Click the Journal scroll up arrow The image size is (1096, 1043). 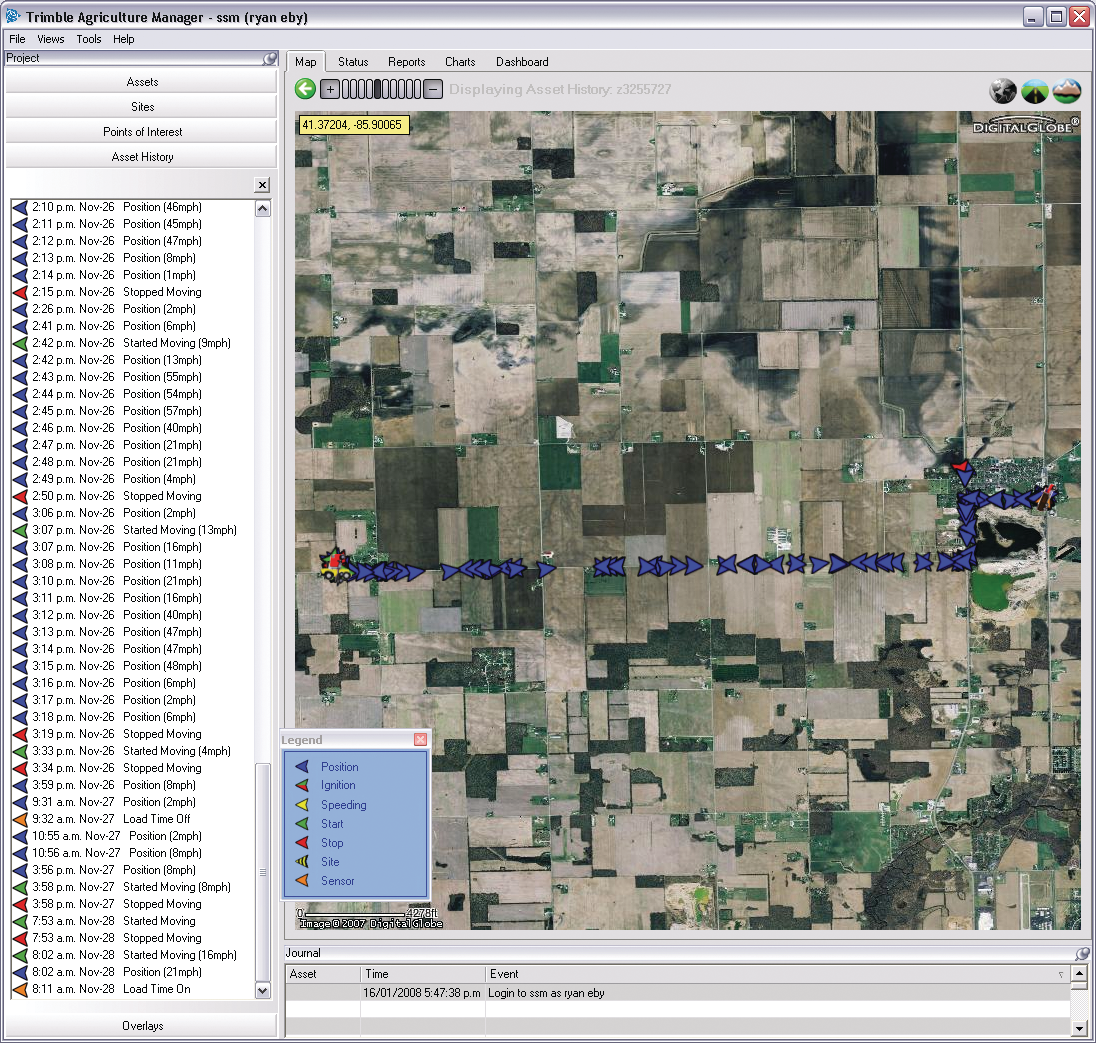pos(1079,973)
